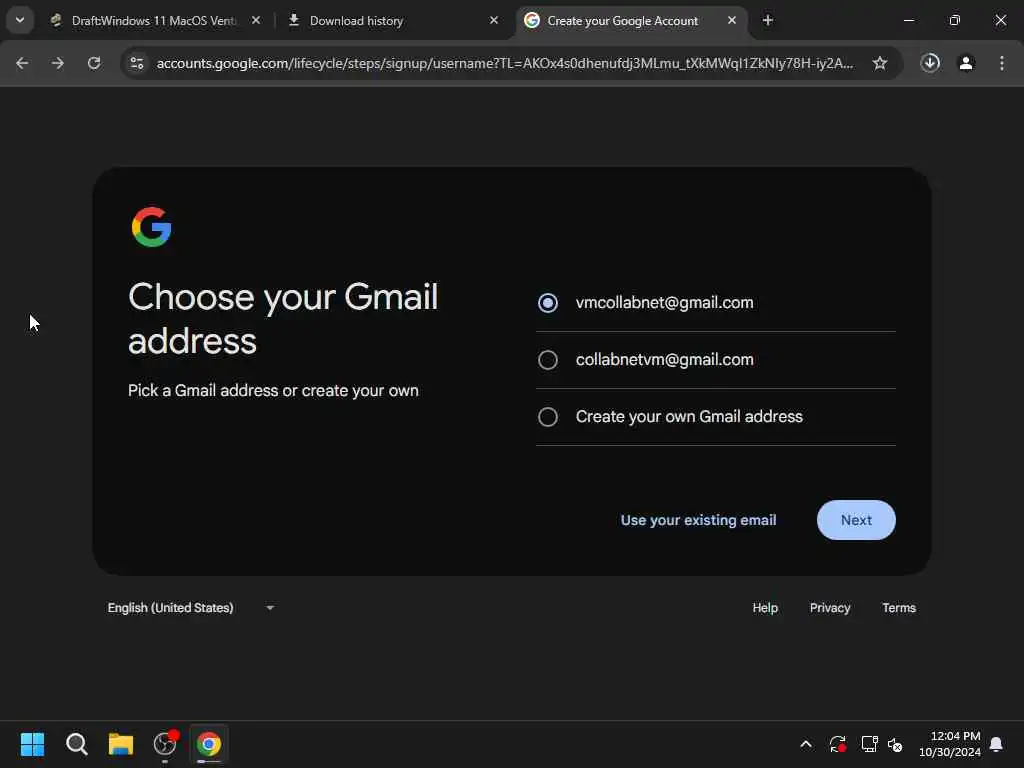Open Chrome downloads icon

(930, 63)
